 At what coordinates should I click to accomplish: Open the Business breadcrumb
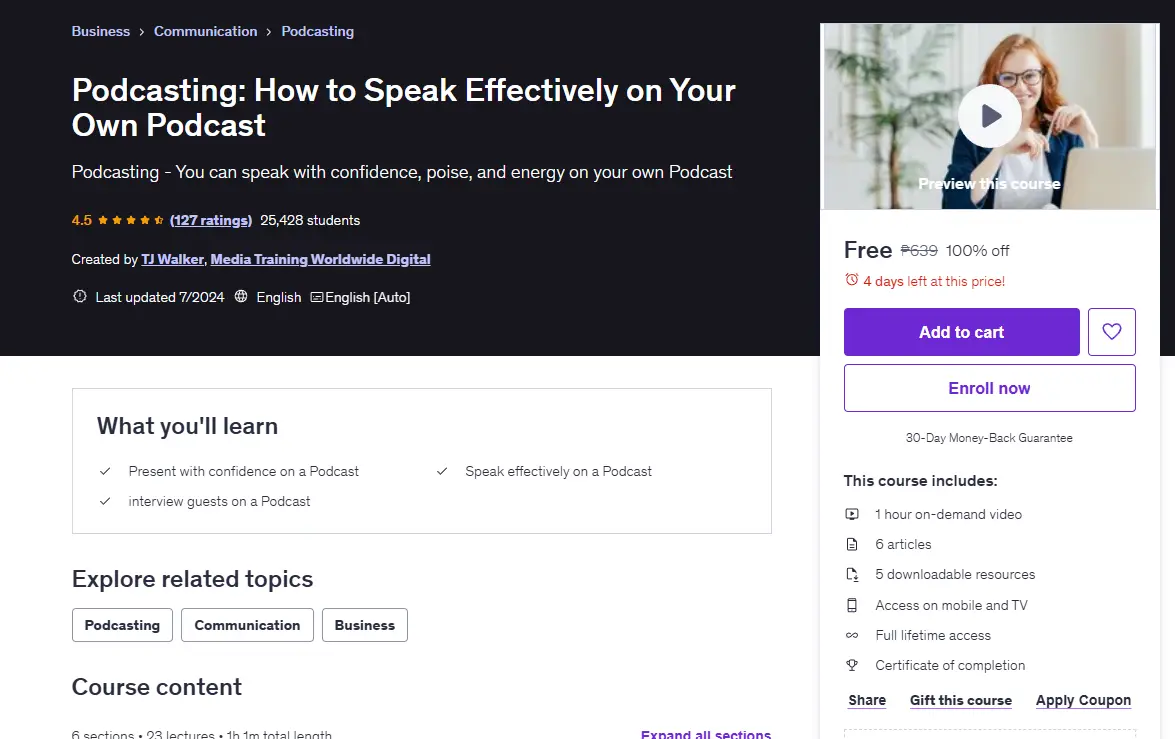100,31
